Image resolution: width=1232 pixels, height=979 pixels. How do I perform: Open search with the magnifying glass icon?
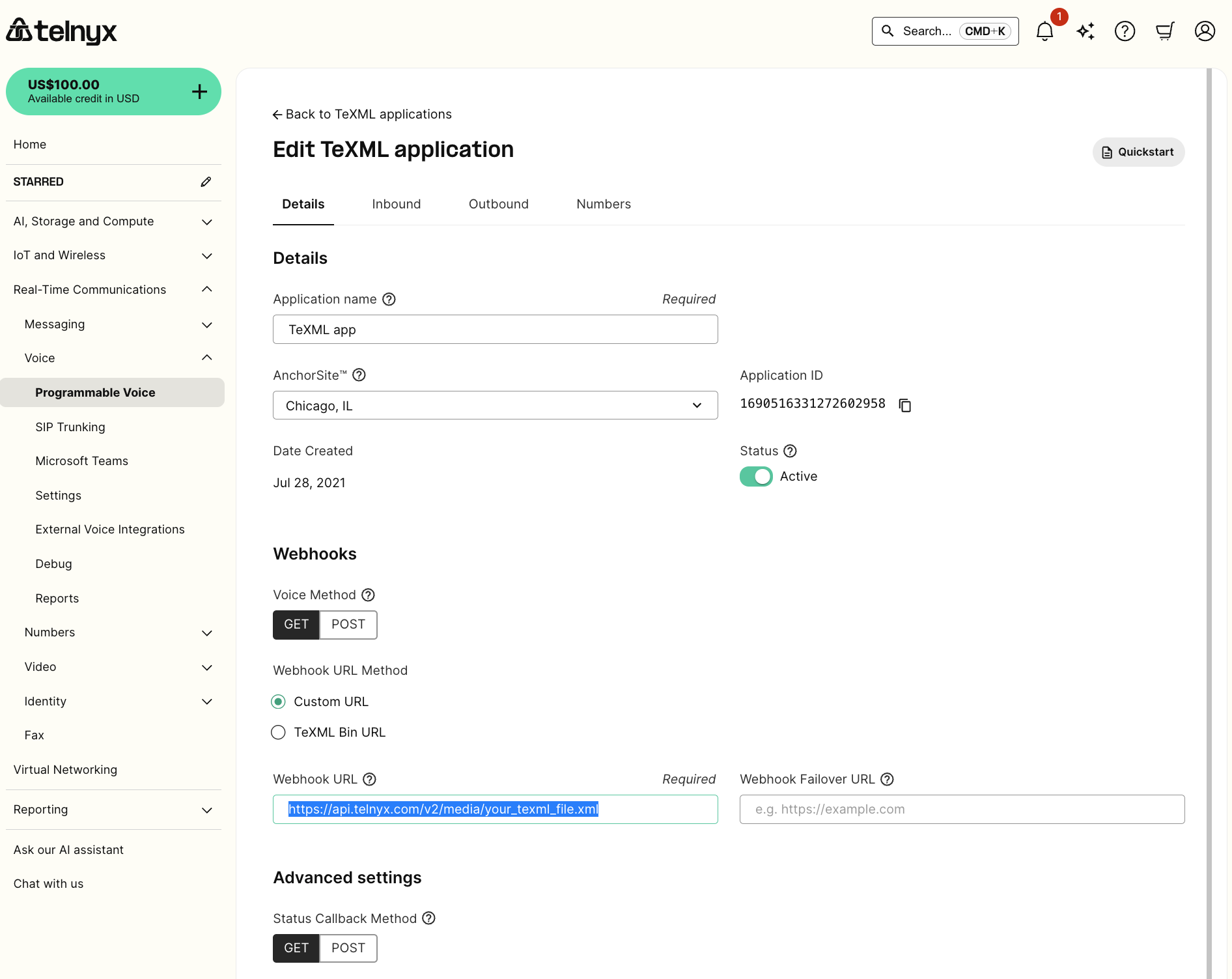[887, 31]
